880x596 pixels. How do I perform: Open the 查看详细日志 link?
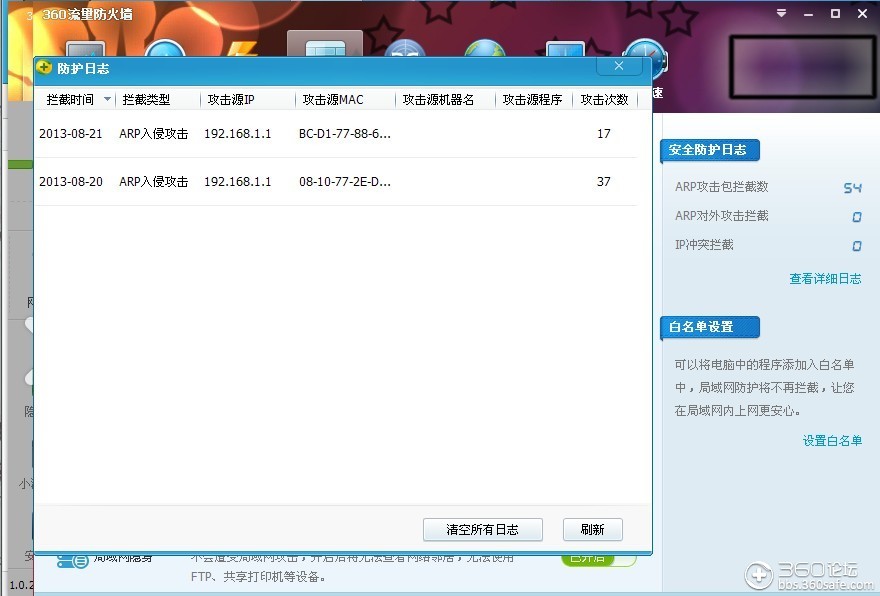click(825, 279)
